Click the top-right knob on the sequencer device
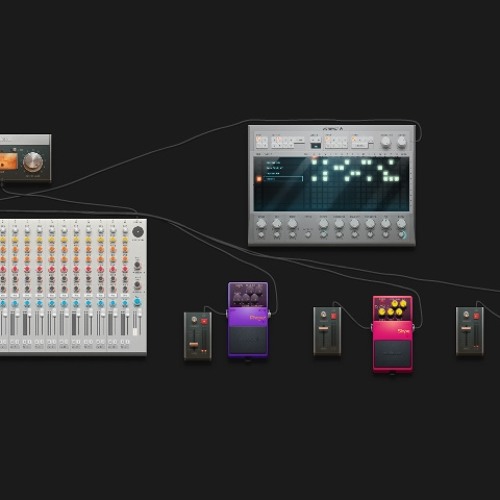This screenshot has width=500, height=500. 402,142
